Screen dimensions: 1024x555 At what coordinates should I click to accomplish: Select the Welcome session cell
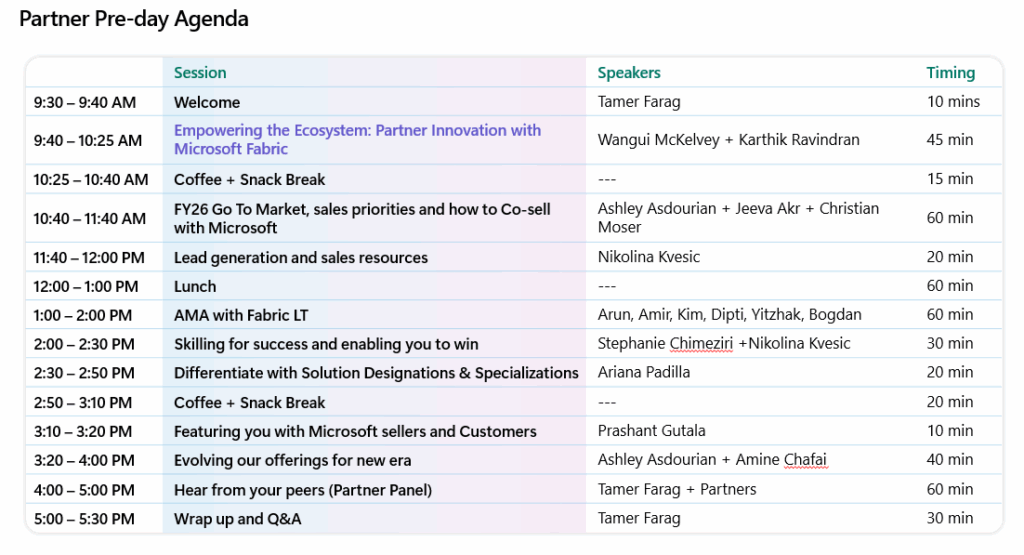pyautogui.click(x=207, y=102)
